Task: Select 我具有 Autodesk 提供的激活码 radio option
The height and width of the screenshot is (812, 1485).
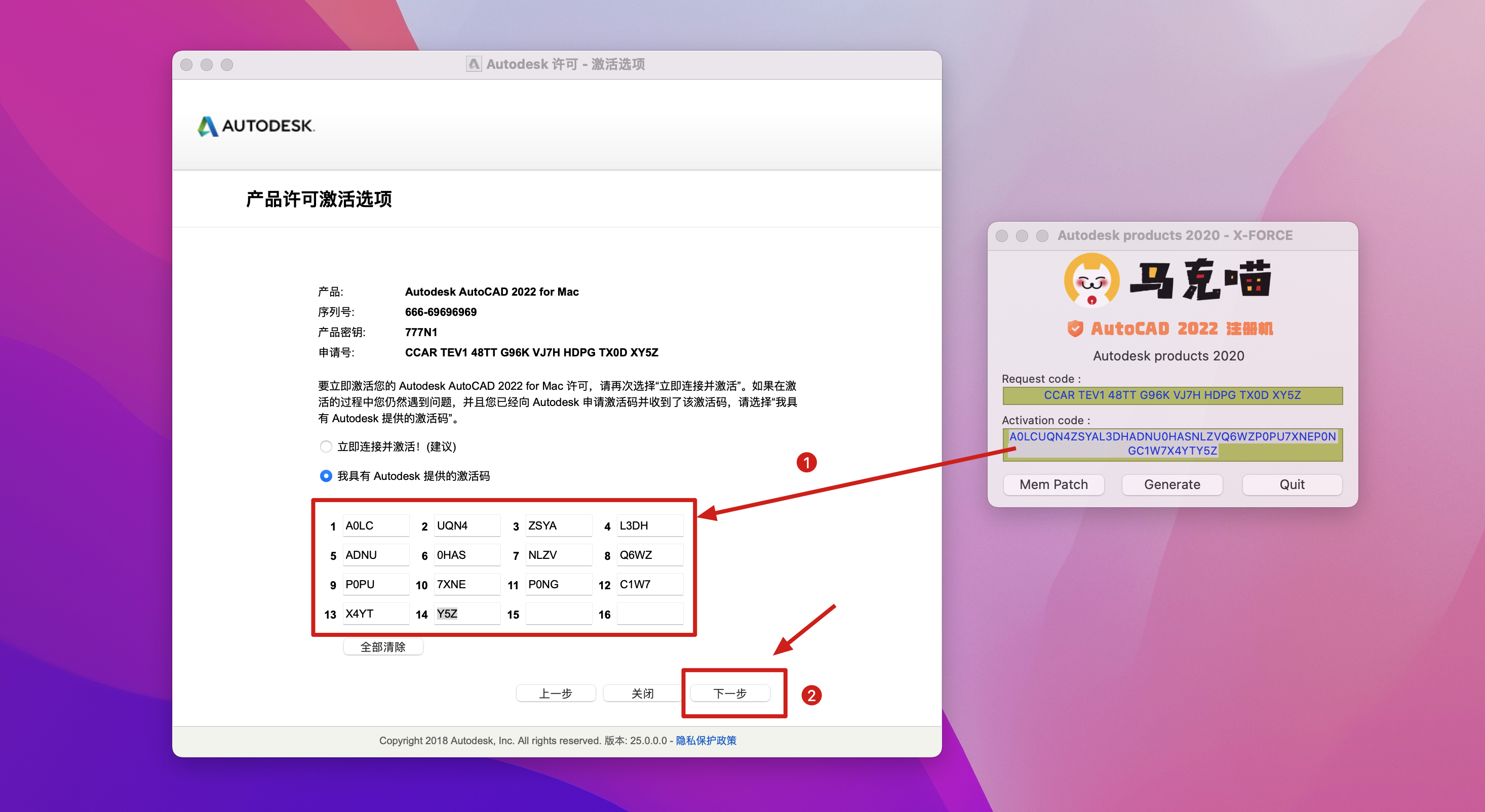Action: click(x=326, y=476)
